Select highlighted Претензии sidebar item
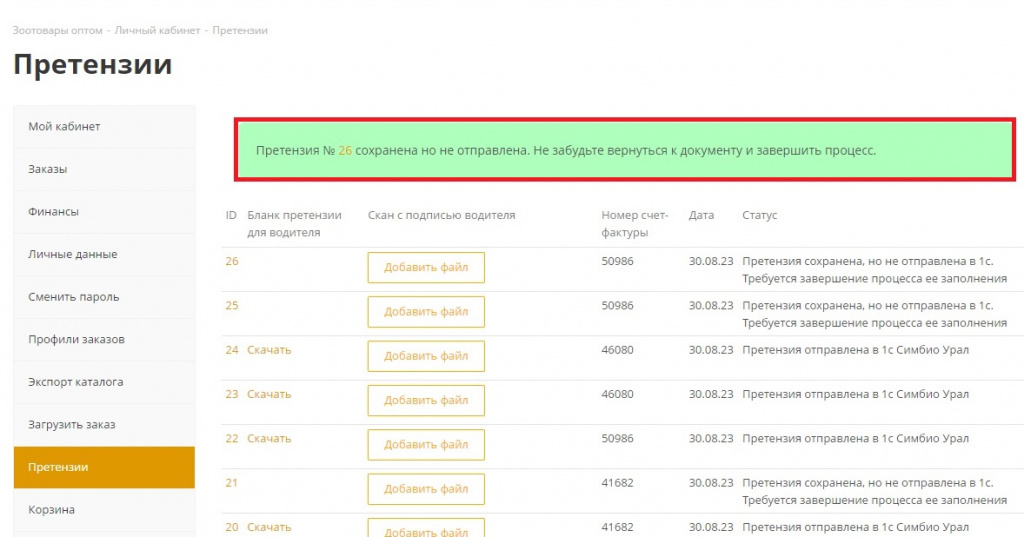Viewport: 1024px width, 537px height. [x=104, y=467]
